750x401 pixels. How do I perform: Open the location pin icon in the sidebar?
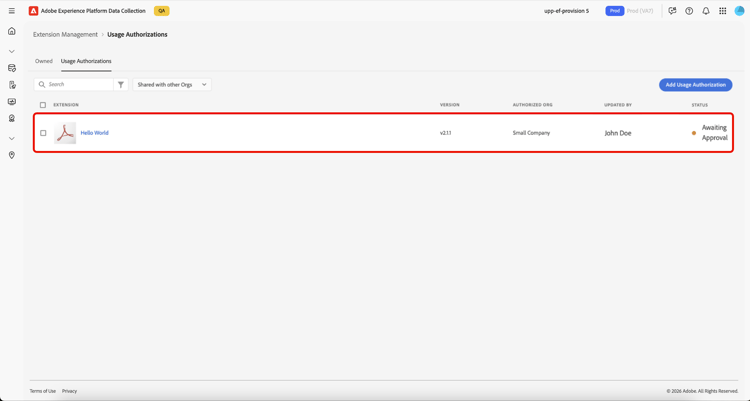click(11, 155)
